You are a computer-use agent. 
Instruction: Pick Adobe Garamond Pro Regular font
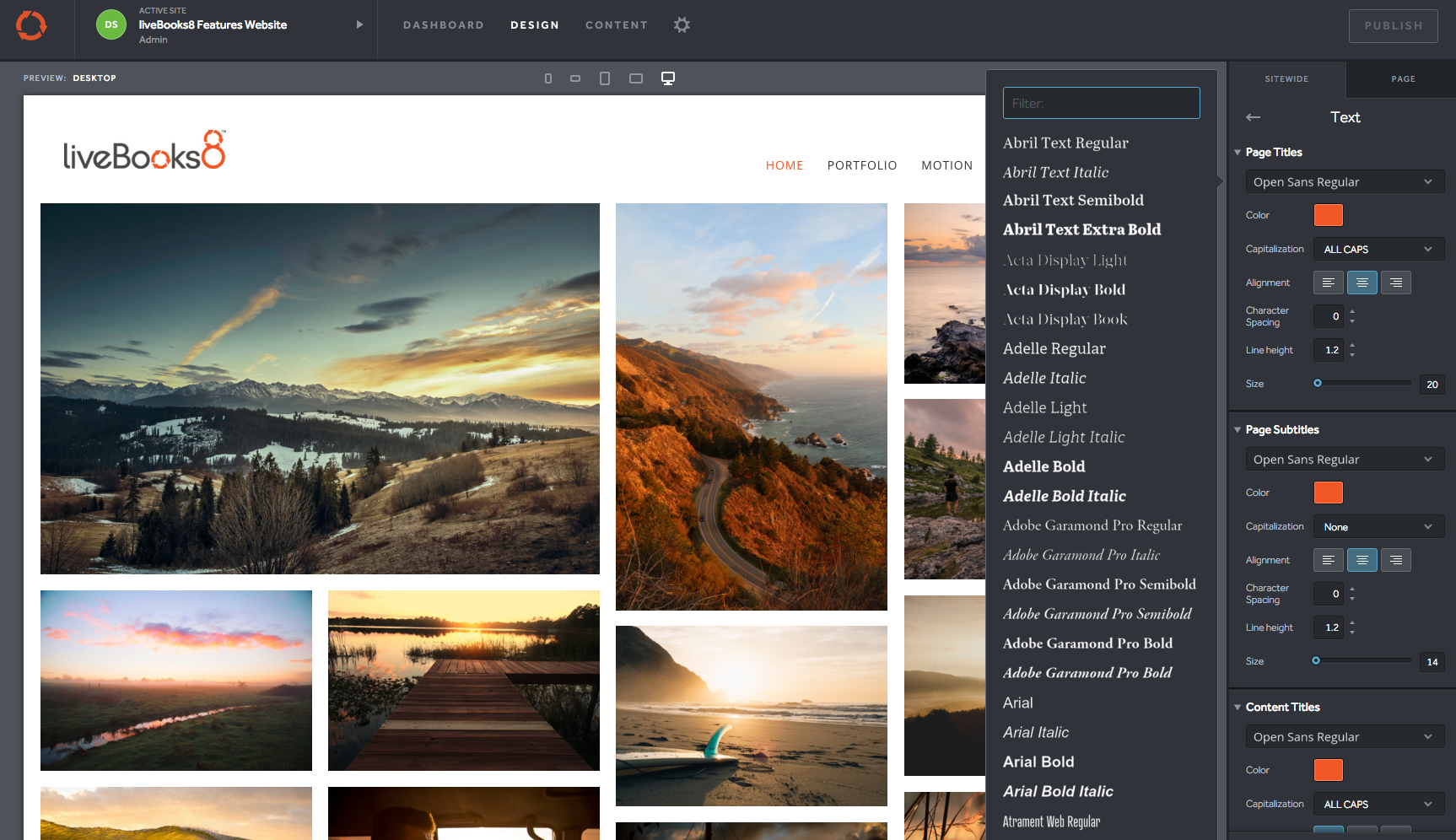pos(1092,525)
